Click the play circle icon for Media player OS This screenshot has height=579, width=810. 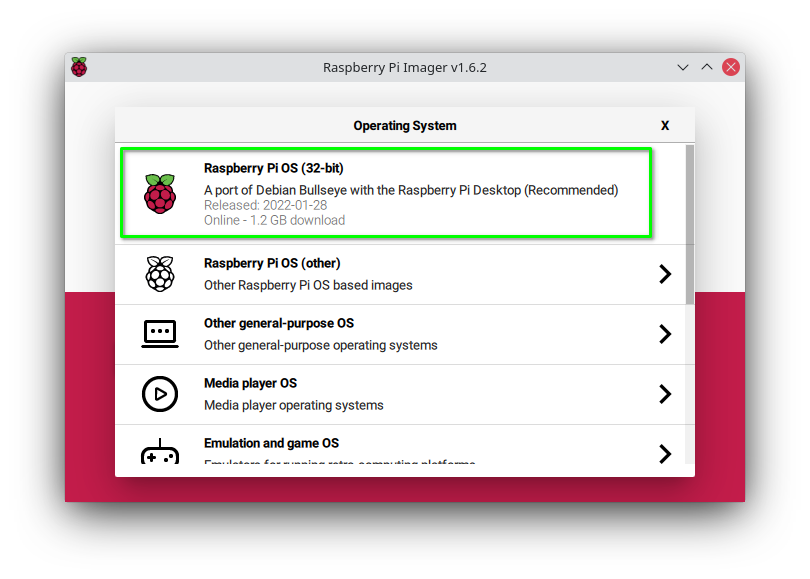(x=160, y=394)
